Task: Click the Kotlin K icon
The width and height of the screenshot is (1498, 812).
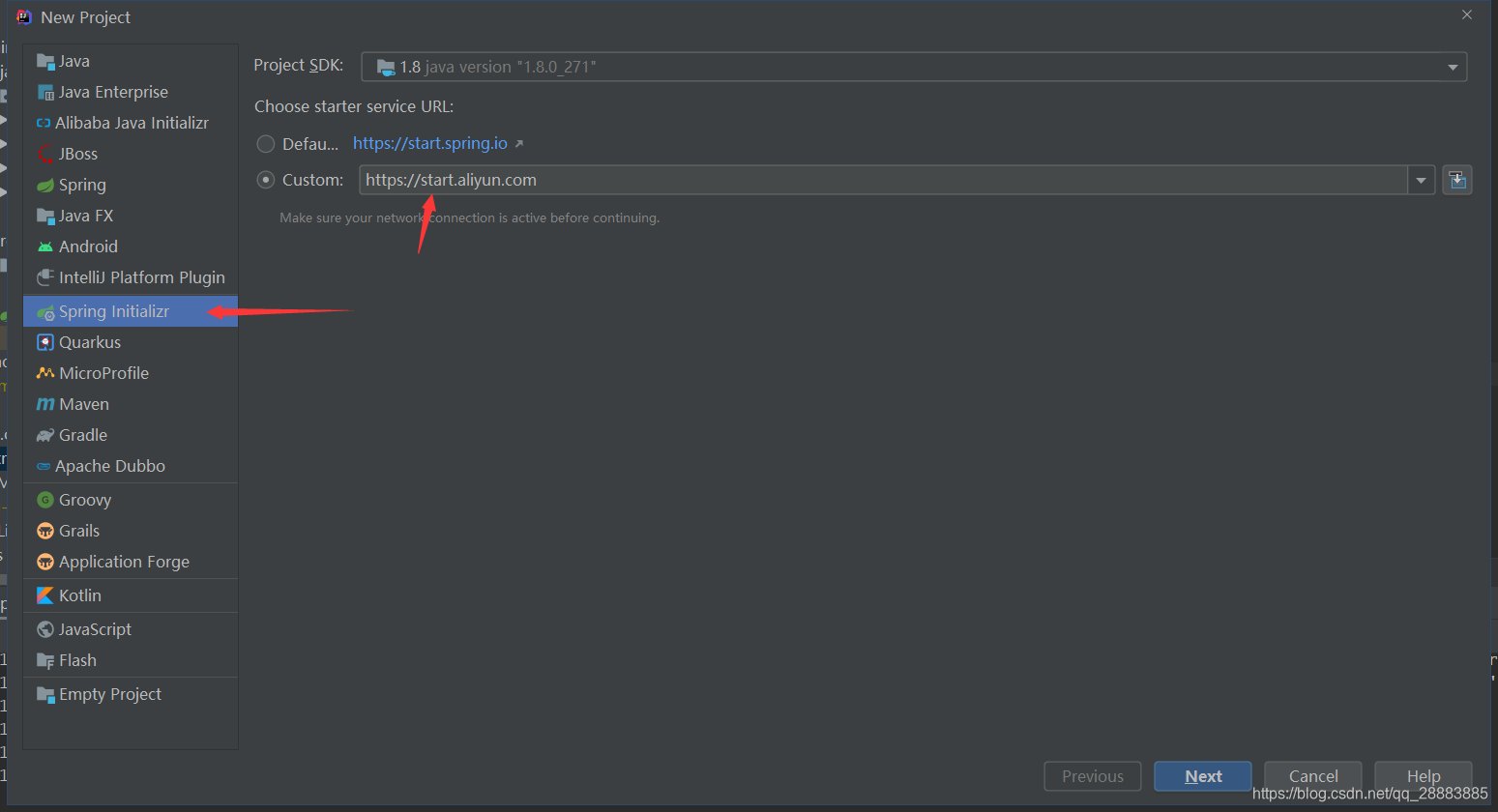Action: [45, 595]
